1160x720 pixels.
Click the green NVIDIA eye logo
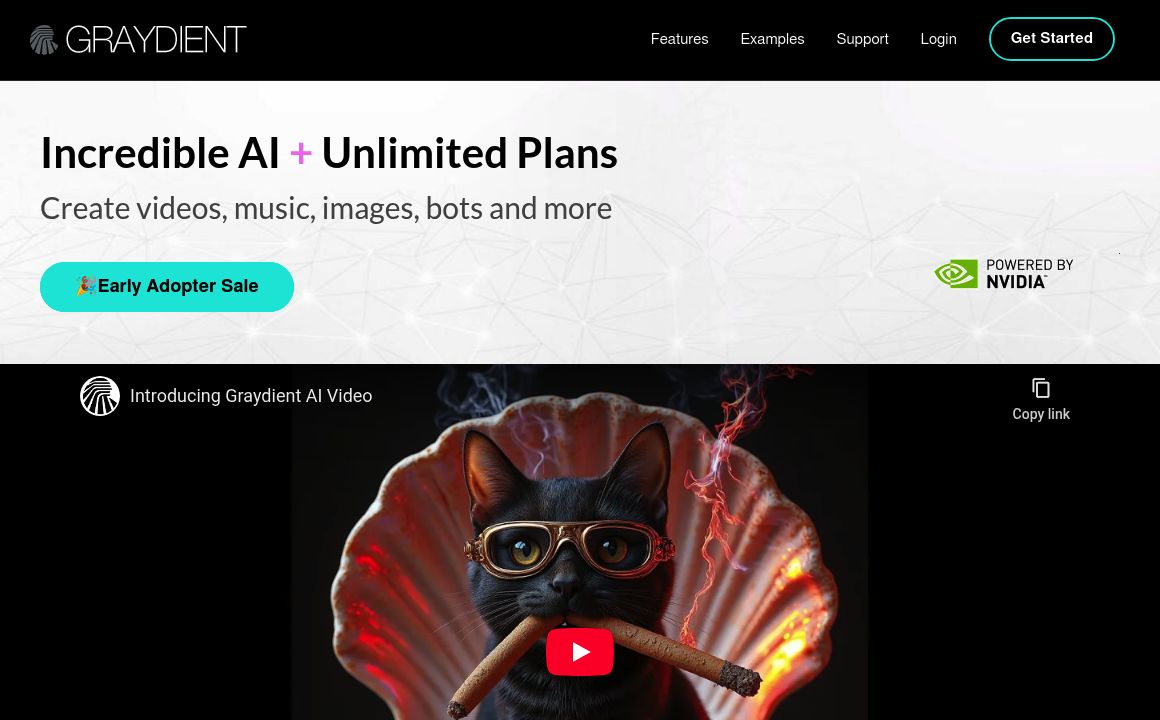[x=956, y=274]
